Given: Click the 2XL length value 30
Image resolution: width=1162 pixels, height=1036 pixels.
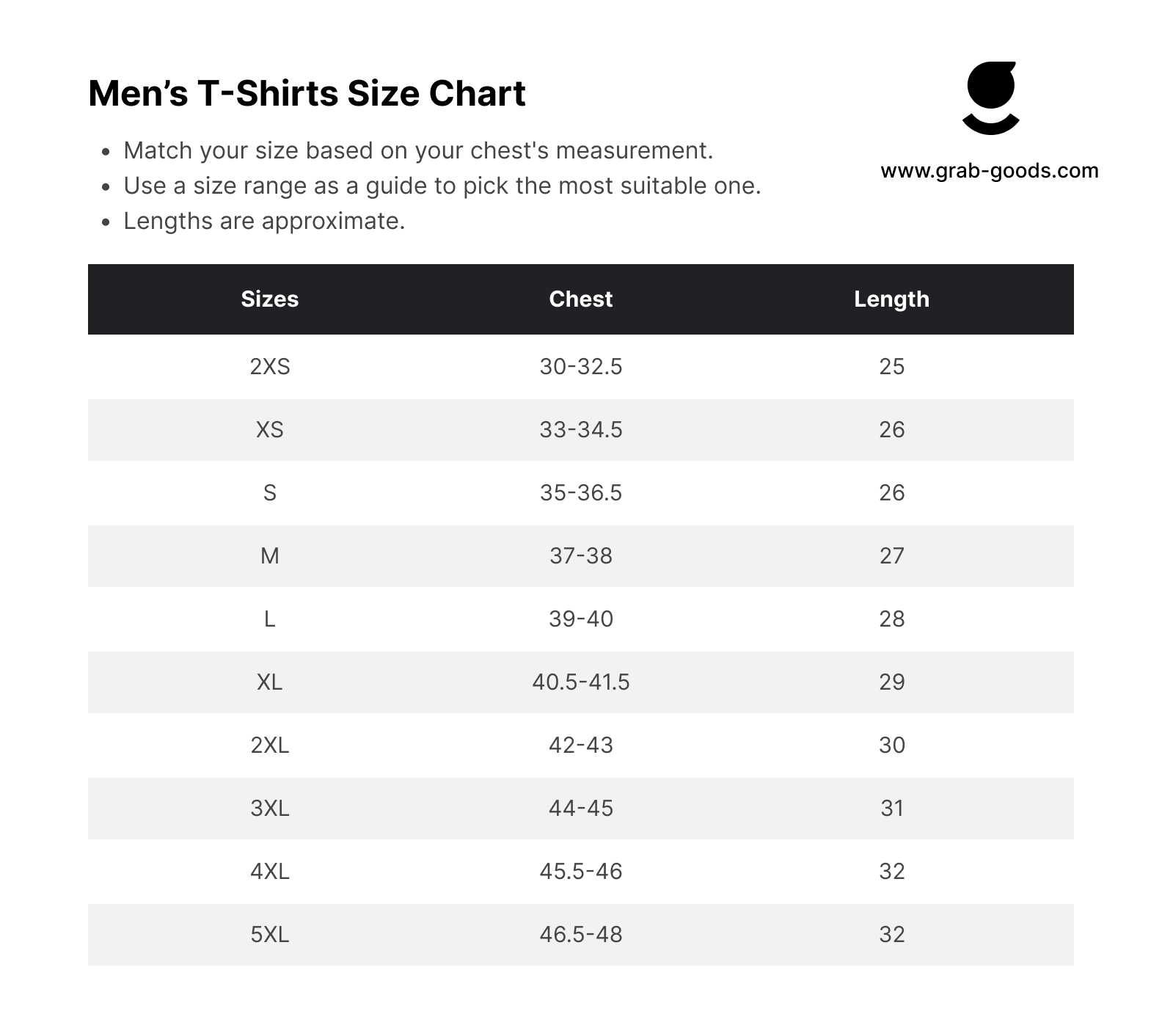Looking at the screenshot, I should (x=892, y=745).
